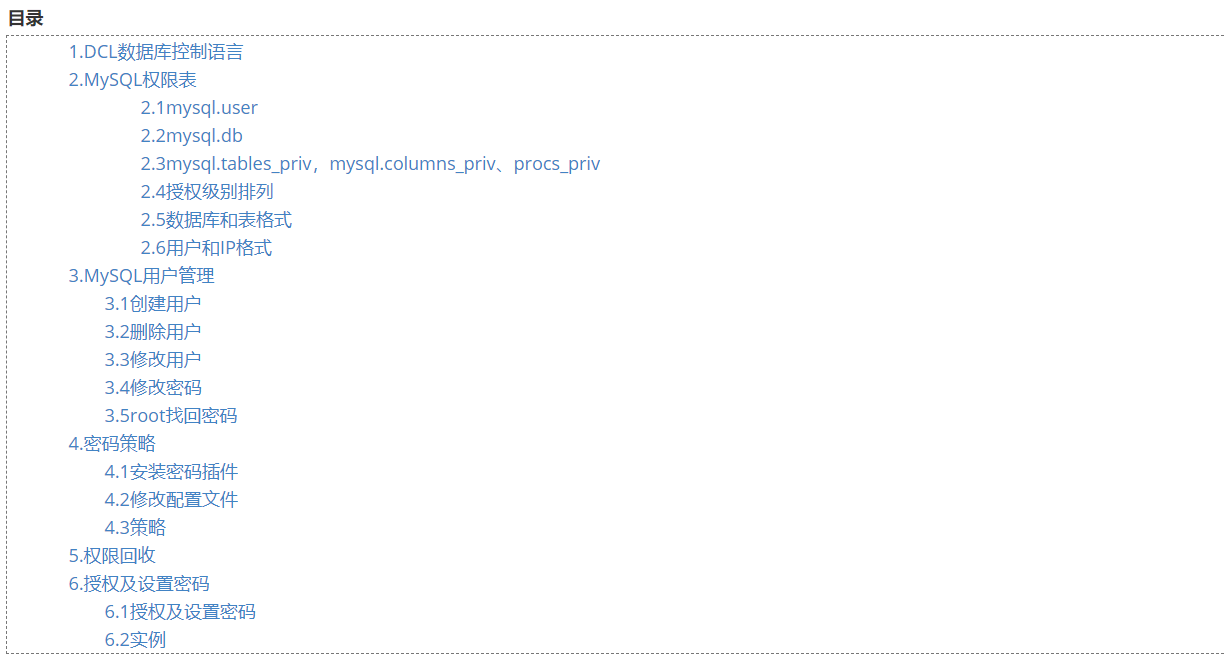This screenshot has height=662, width=1225.
Task: Open 2.6用户和IP格式 section
Action: [206, 248]
